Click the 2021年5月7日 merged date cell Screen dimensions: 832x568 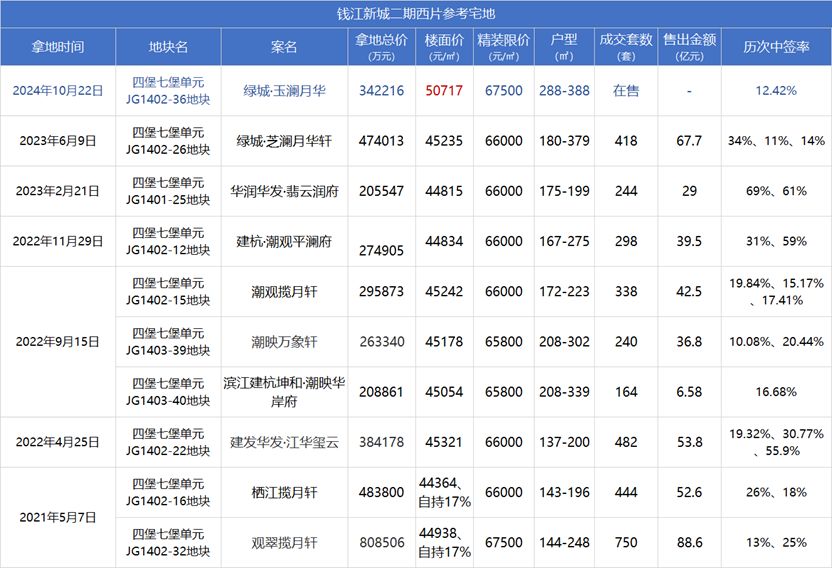point(58,517)
